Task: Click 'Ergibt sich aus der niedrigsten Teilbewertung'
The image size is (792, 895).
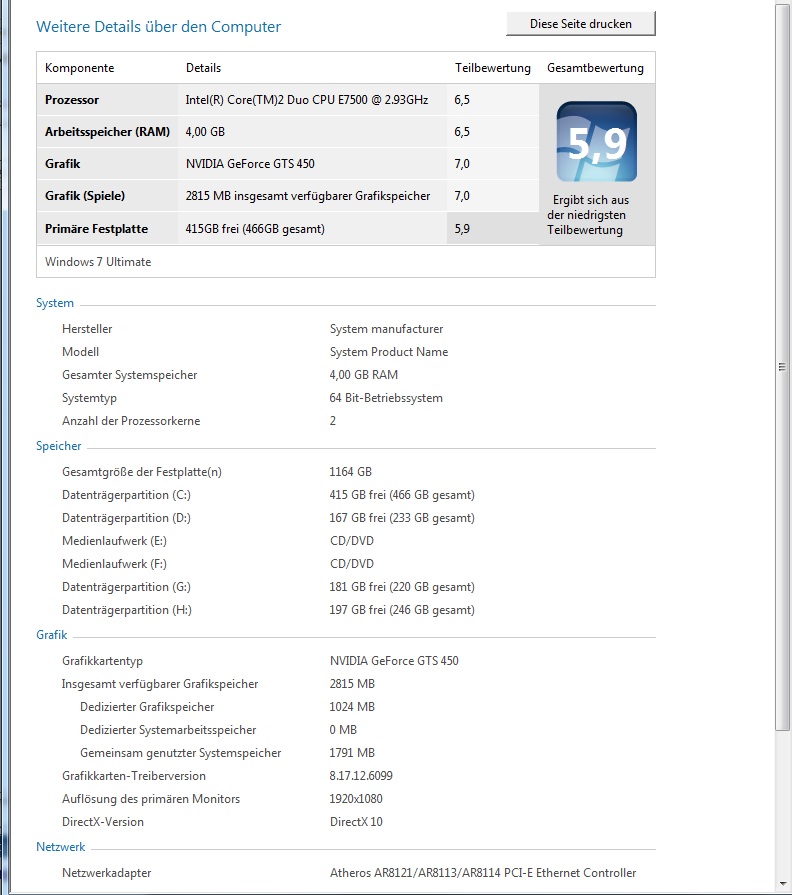Action: point(588,215)
